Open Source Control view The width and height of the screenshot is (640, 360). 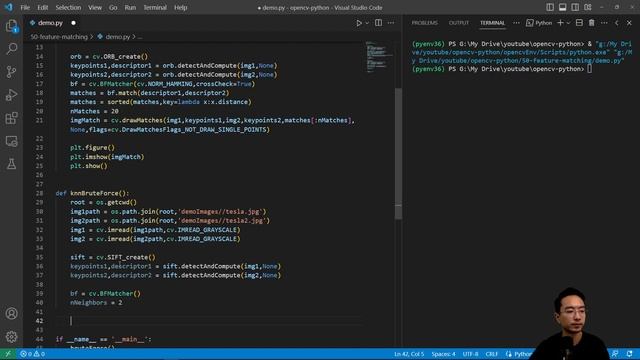point(11,72)
